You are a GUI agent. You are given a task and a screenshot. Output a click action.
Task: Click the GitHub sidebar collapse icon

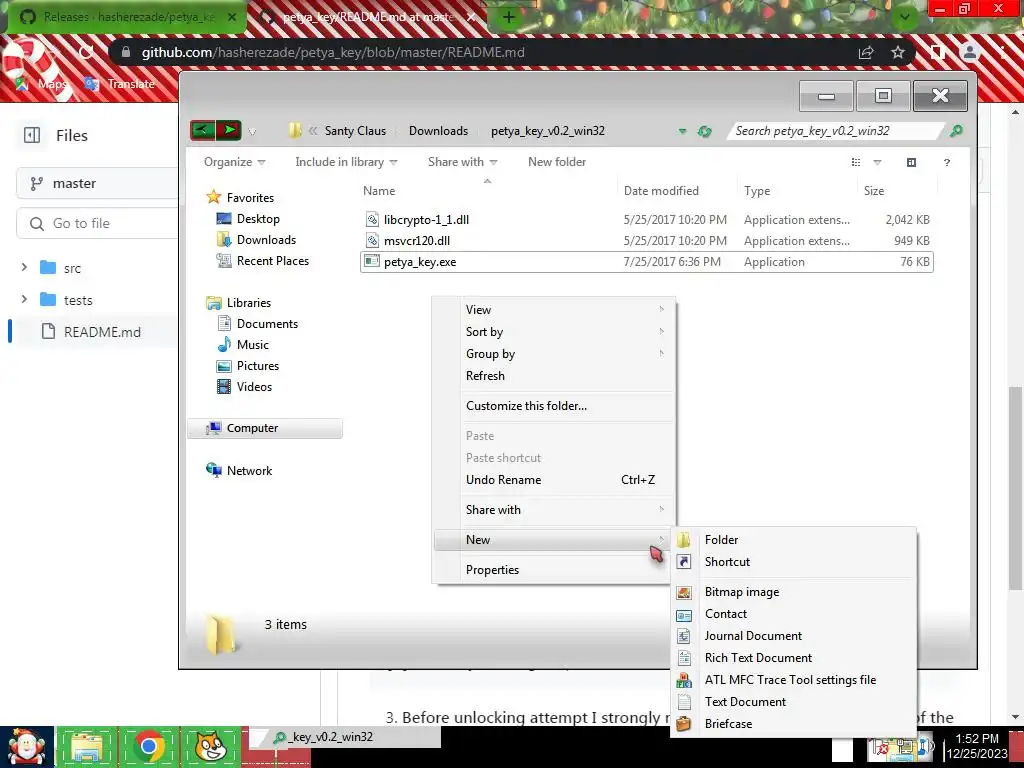click(x=31, y=135)
